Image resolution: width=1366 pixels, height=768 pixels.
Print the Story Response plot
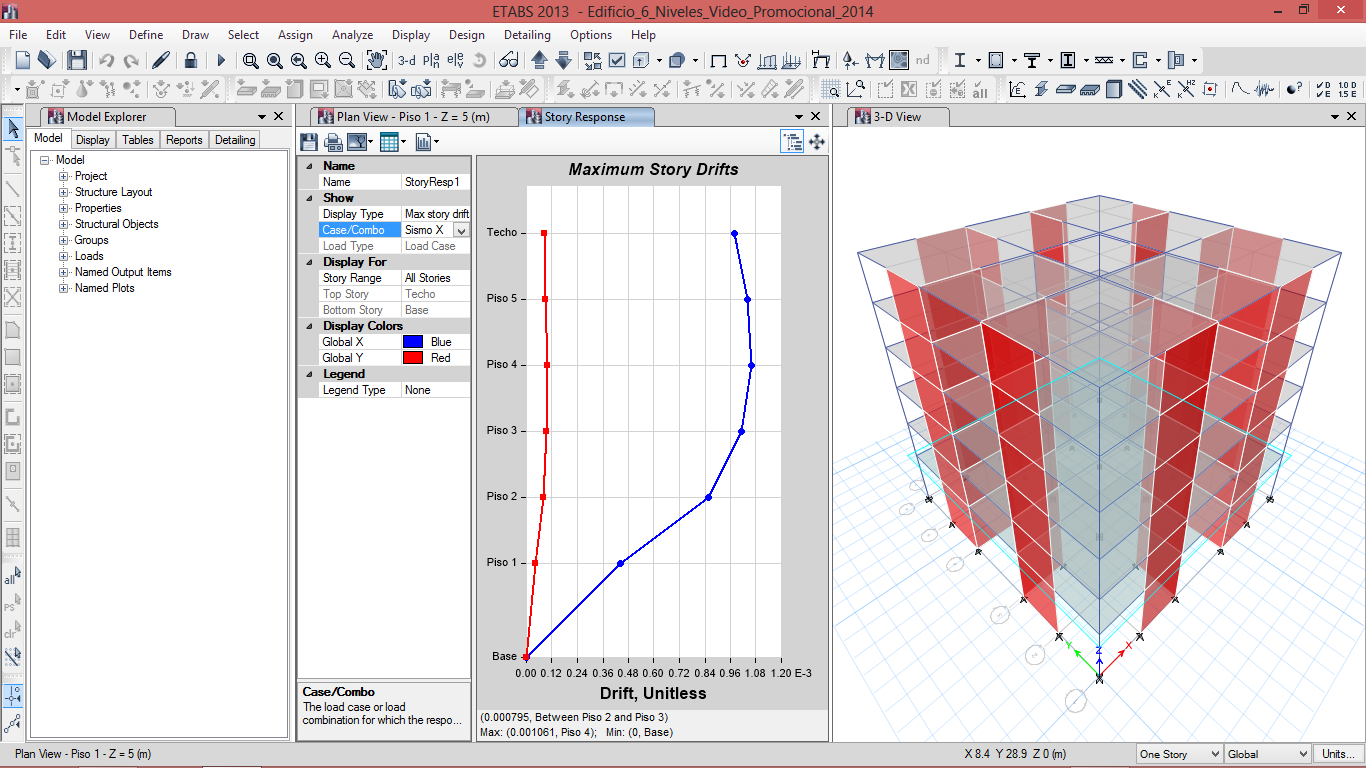333,142
